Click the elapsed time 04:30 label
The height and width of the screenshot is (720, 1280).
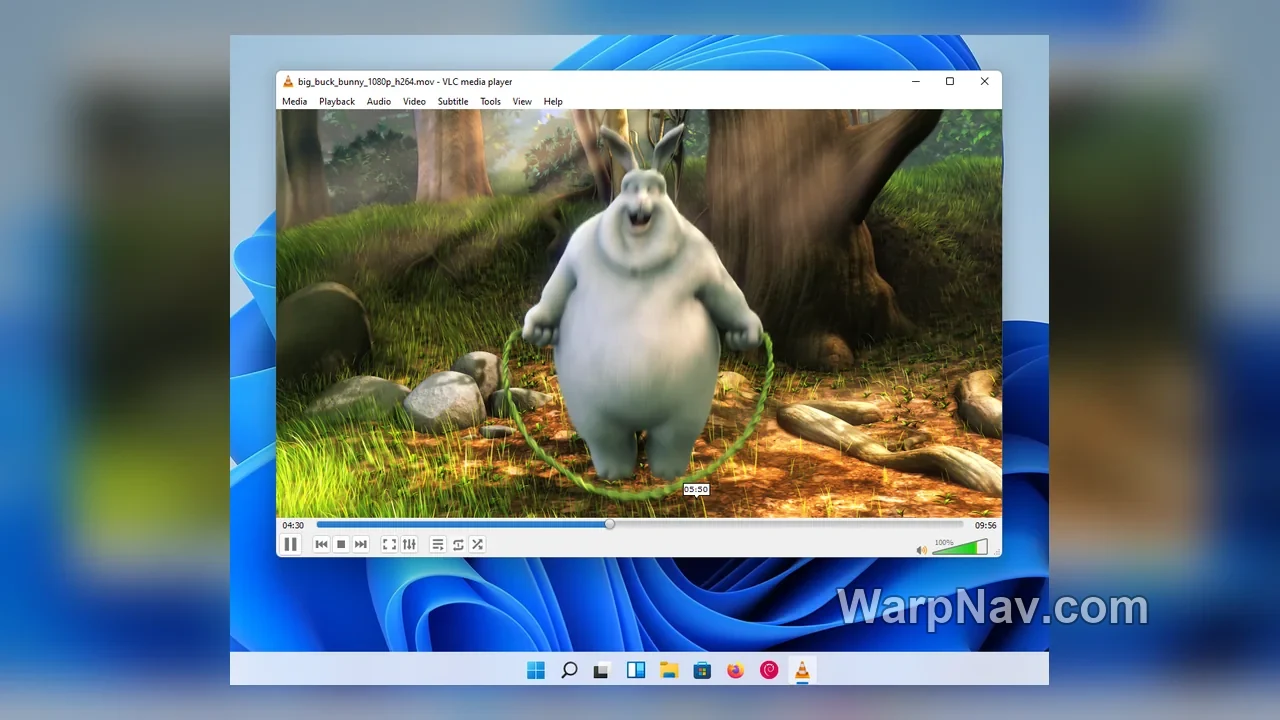point(293,525)
